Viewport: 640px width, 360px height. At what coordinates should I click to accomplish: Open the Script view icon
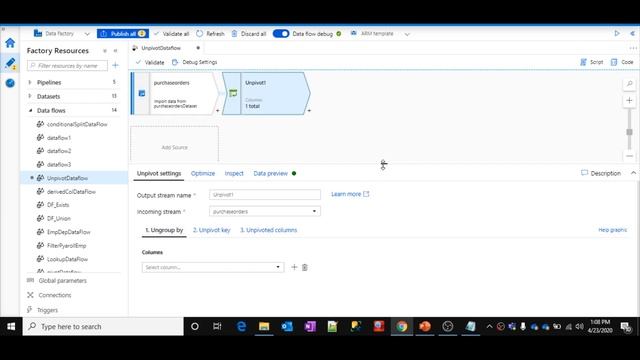(x=583, y=62)
